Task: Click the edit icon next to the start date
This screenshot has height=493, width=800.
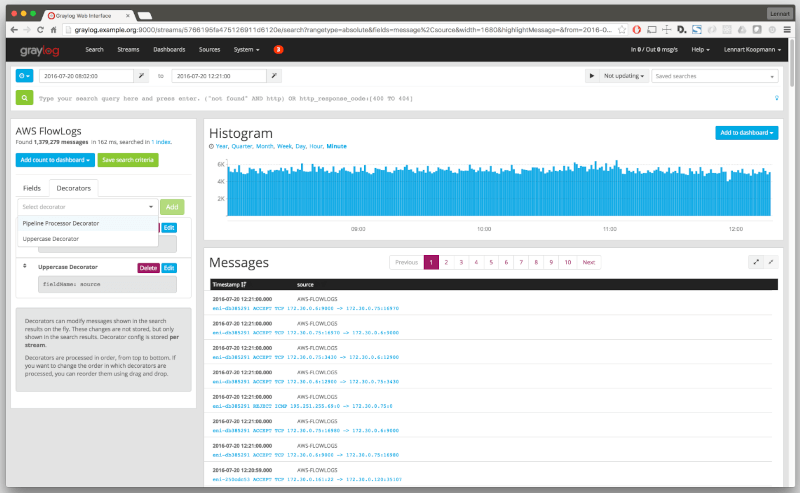Action: click(x=141, y=76)
